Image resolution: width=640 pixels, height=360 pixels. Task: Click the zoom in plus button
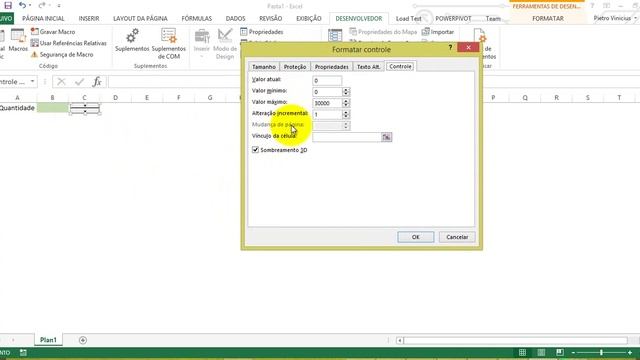click(630, 352)
